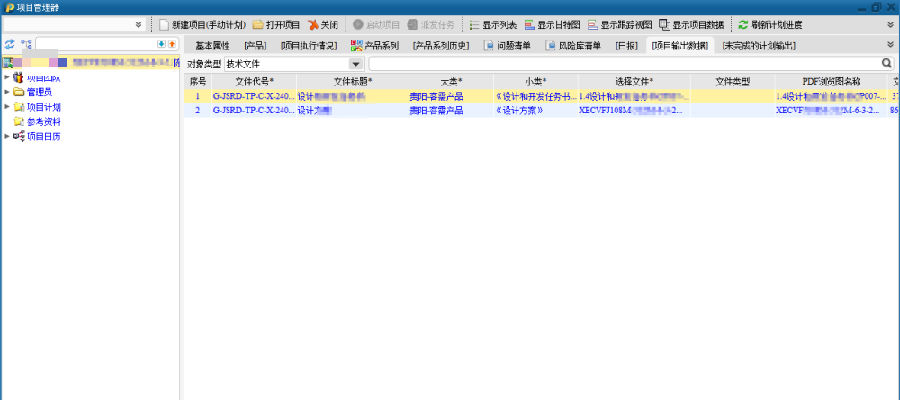Click the tree refresh icon
The height and width of the screenshot is (400, 900).
pos(9,44)
